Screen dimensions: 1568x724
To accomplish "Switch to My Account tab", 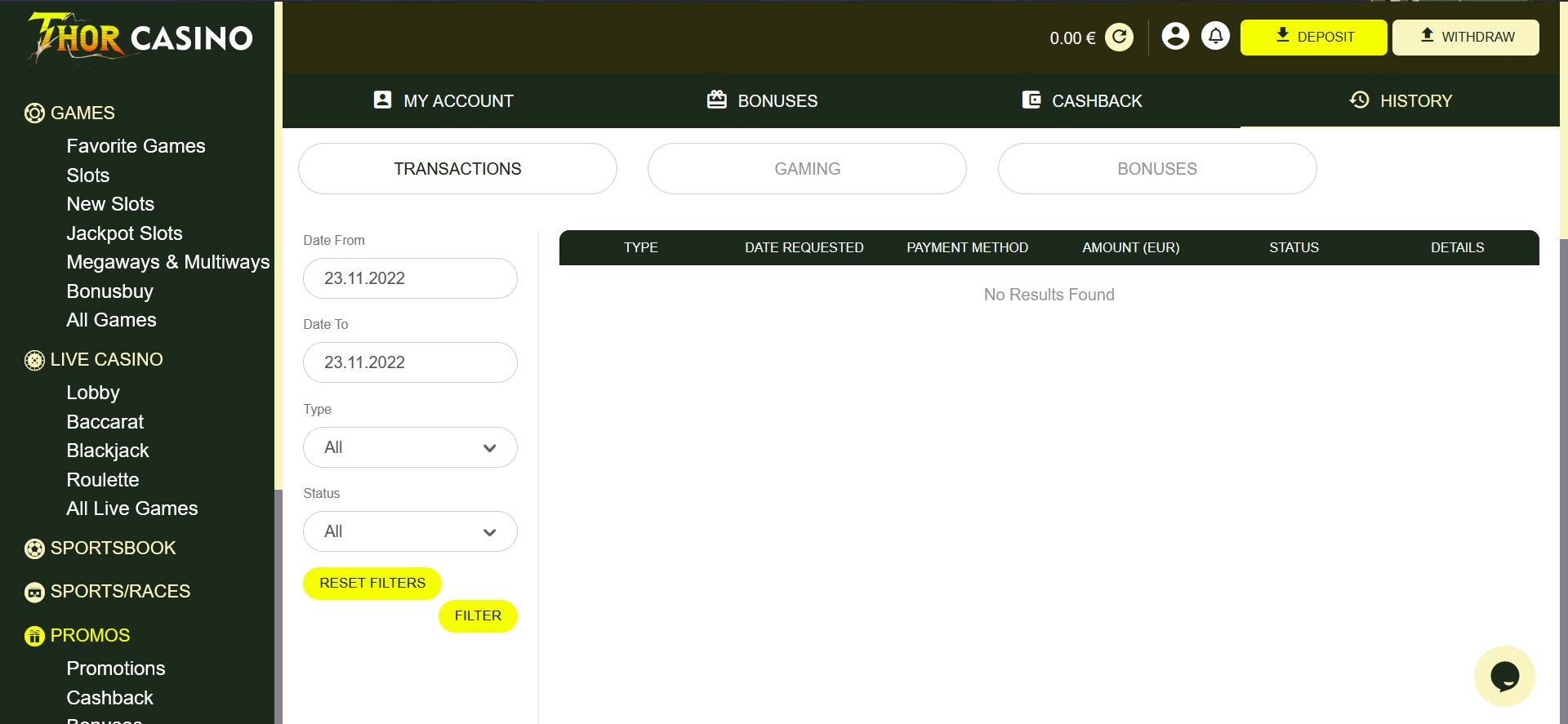I will pos(443,100).
